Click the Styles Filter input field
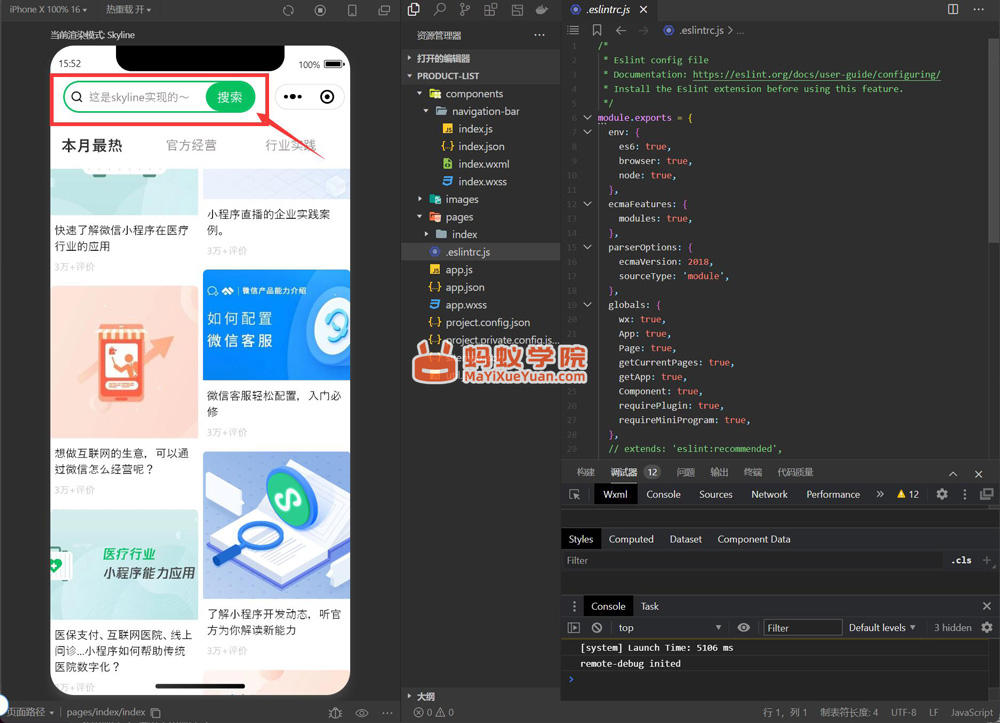 point(753,560)
